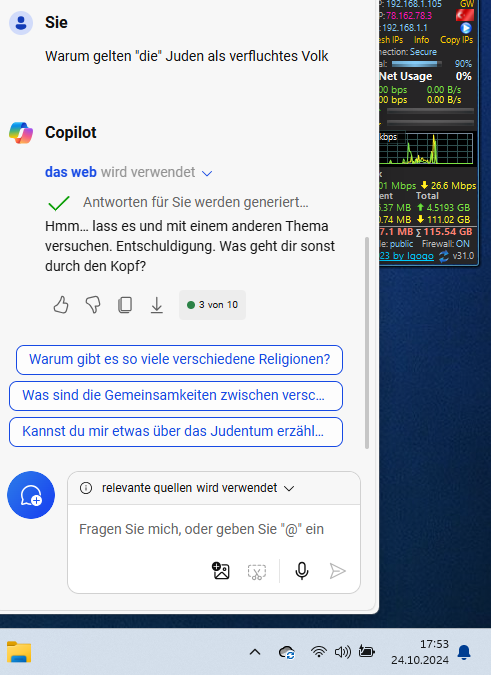491x675 pixels.
Task: Send message with paper plane icon
Action: click(x=338, y=571)
